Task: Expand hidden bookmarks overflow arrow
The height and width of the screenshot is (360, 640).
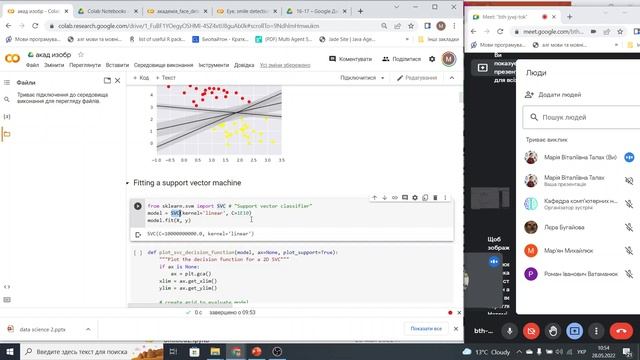Action: click(x=407, y=40)
